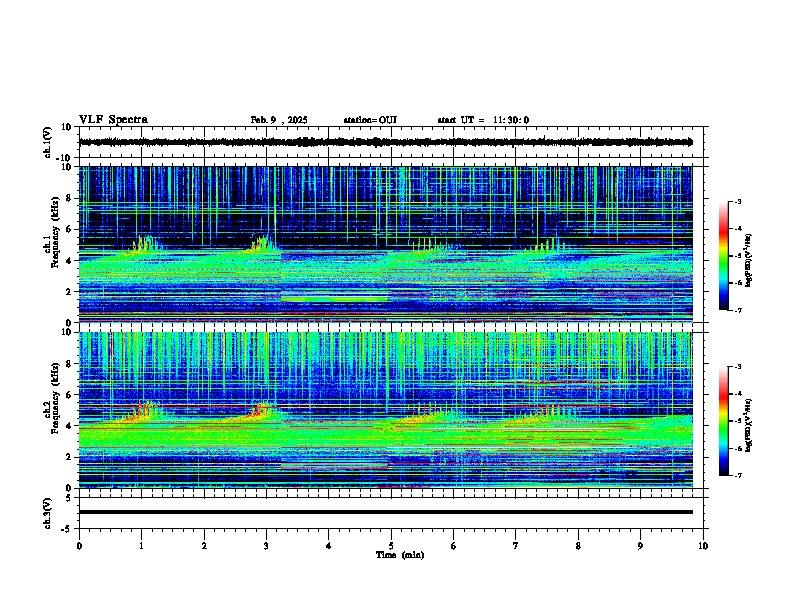Click time axis tick label "3"
Image resolution: width=792 pixels, height=612 pixels.
(267, 546)
